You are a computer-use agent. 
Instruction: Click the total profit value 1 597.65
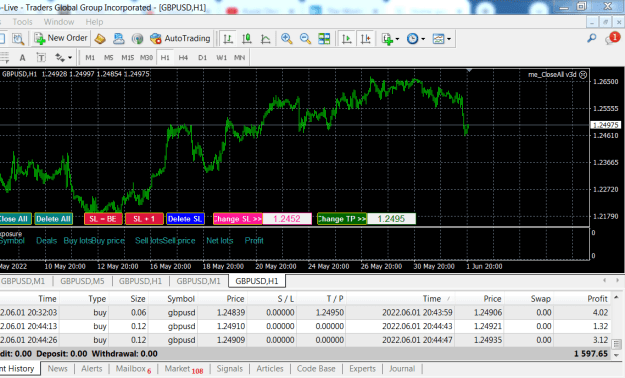coord(591,354)
